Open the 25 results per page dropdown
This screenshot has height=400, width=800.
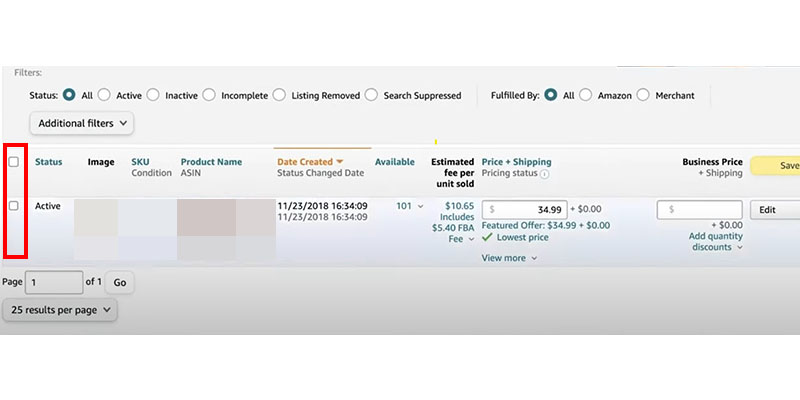click(60, 310)
